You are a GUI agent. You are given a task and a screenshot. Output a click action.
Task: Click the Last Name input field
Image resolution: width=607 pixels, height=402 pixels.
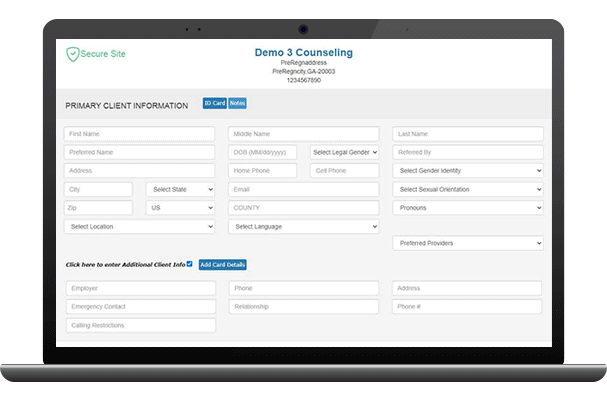point(467,134)
